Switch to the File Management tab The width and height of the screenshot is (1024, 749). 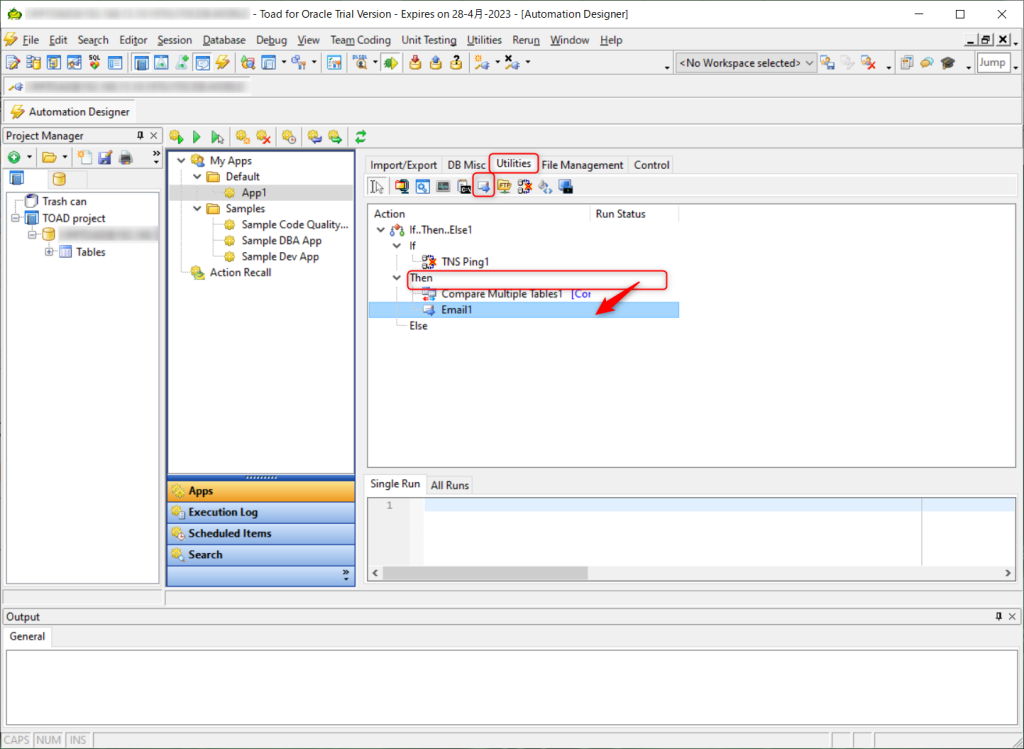click(583, 165)
